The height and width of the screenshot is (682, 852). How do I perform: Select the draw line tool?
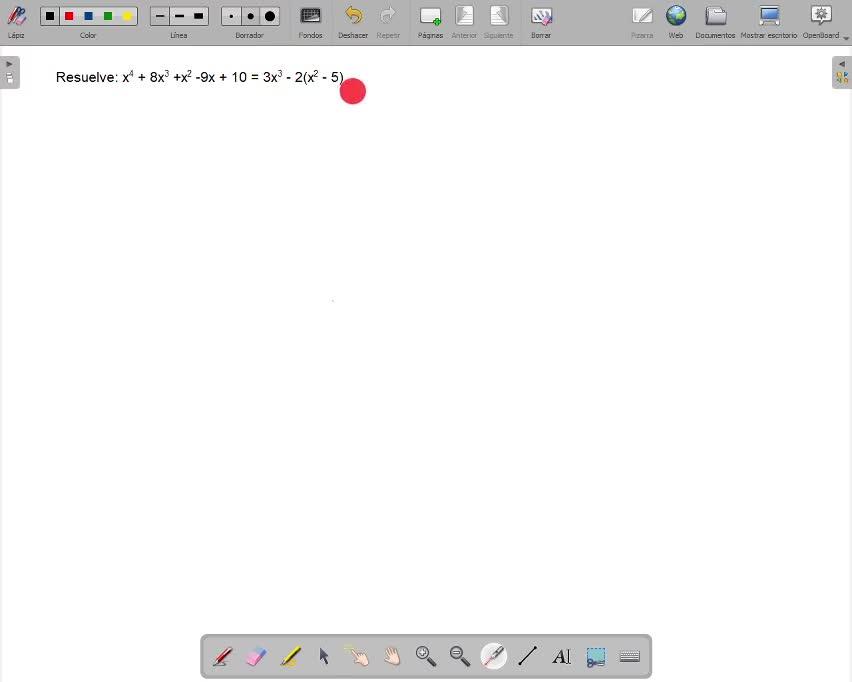click(x=528, y=656)
